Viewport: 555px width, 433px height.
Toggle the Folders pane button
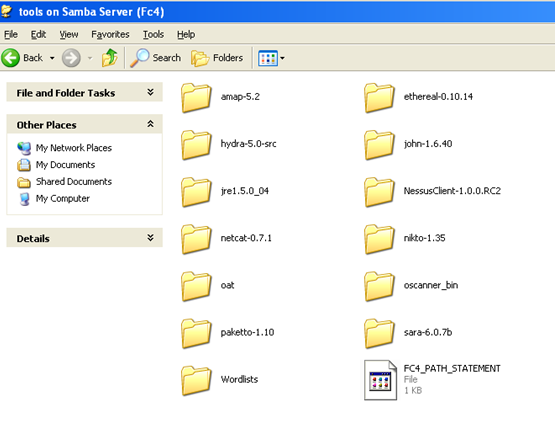pyautogui.click(x=217, y=58)
